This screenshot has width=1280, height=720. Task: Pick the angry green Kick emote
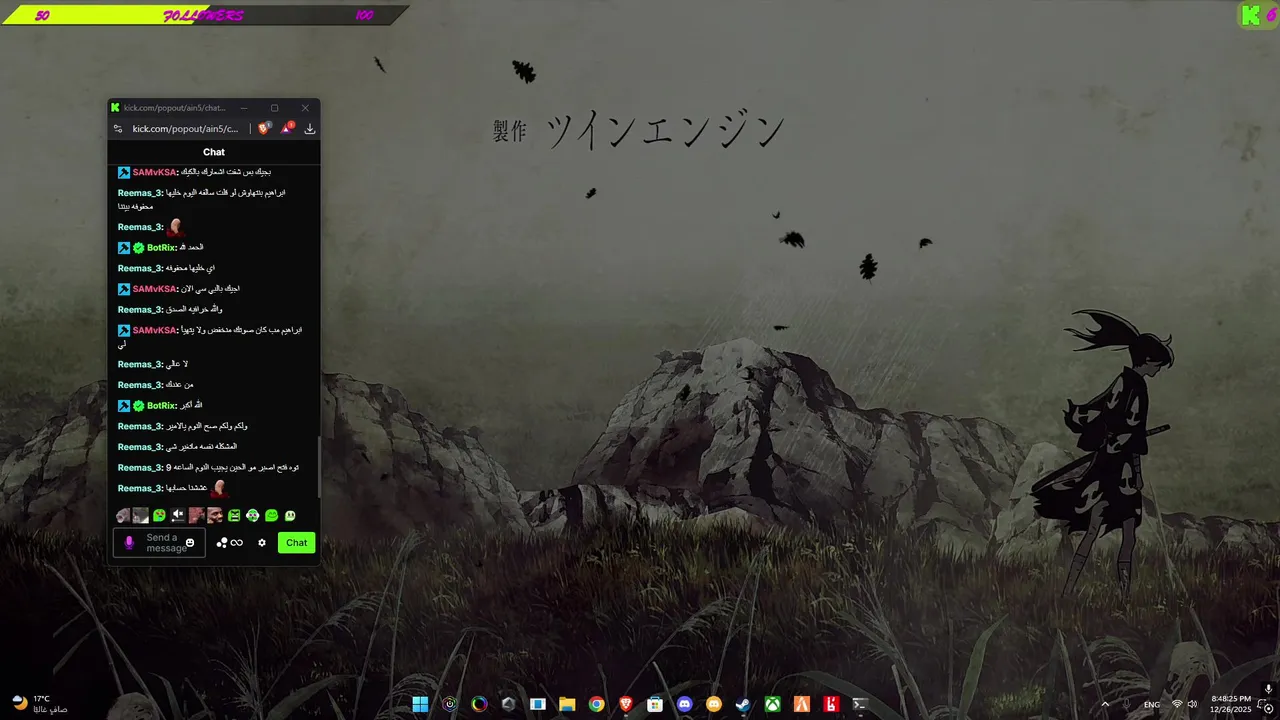(234, 516)
